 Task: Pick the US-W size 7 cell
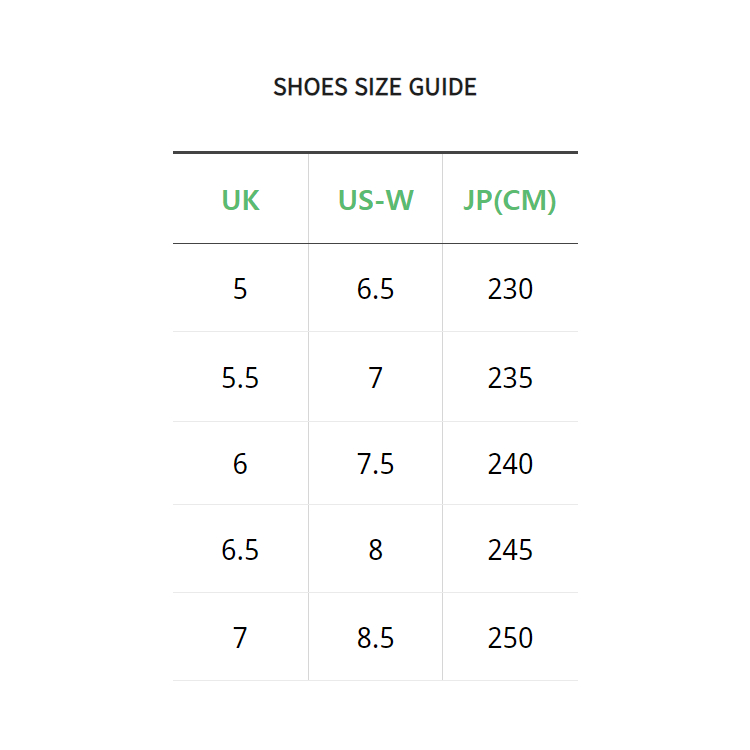point(375,378)
